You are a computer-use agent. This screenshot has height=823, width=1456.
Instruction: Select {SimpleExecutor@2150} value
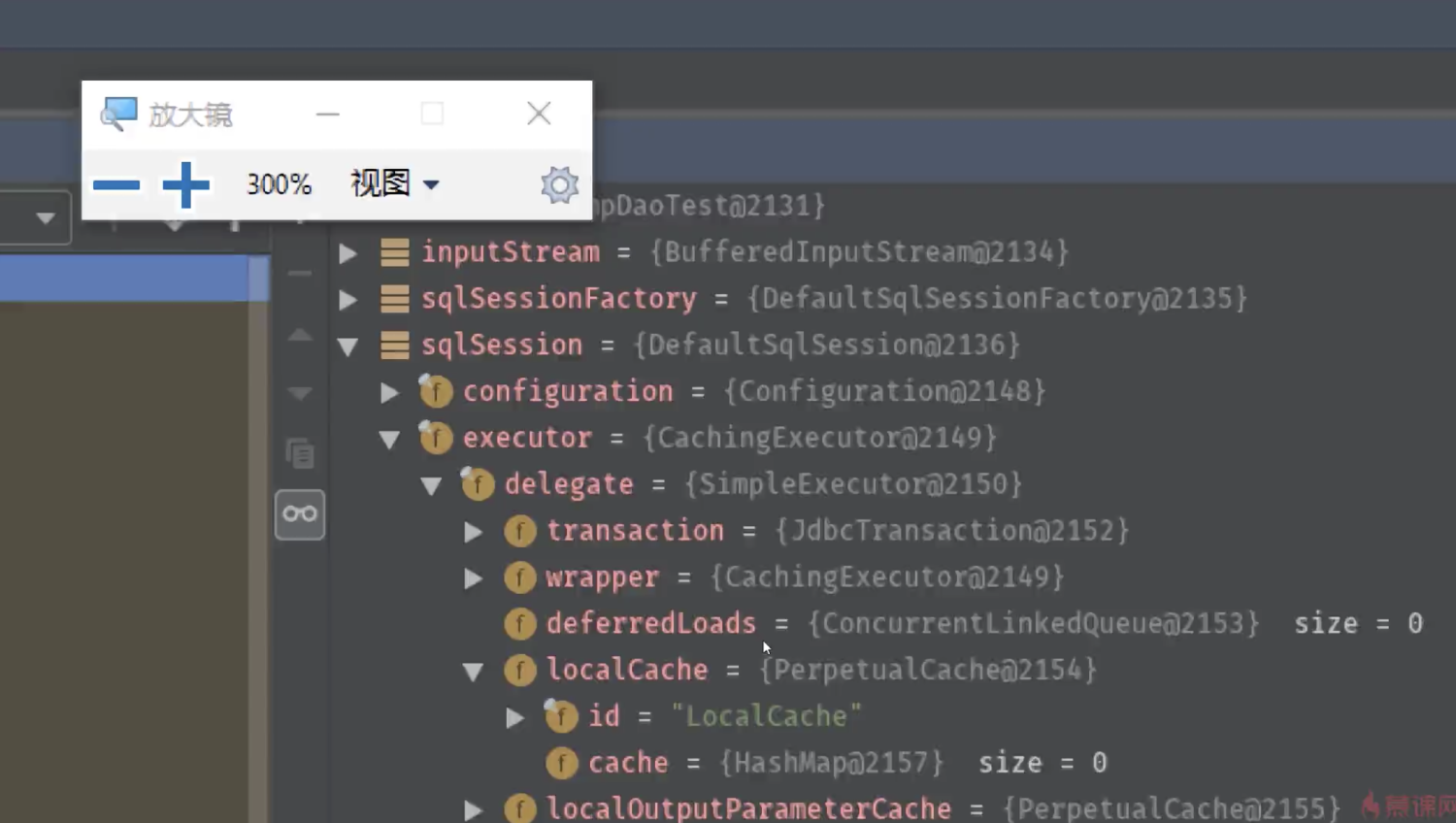click(x=853, y=484)
